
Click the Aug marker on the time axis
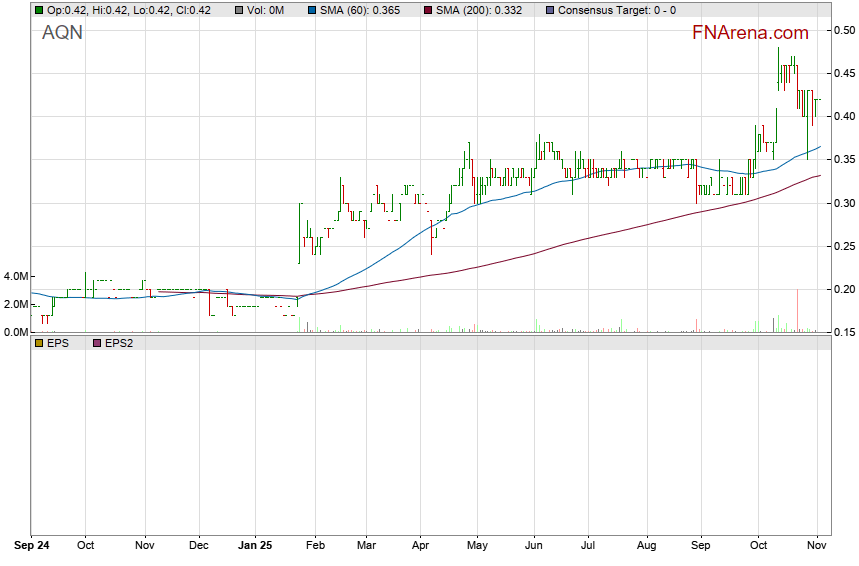[646, 547]
